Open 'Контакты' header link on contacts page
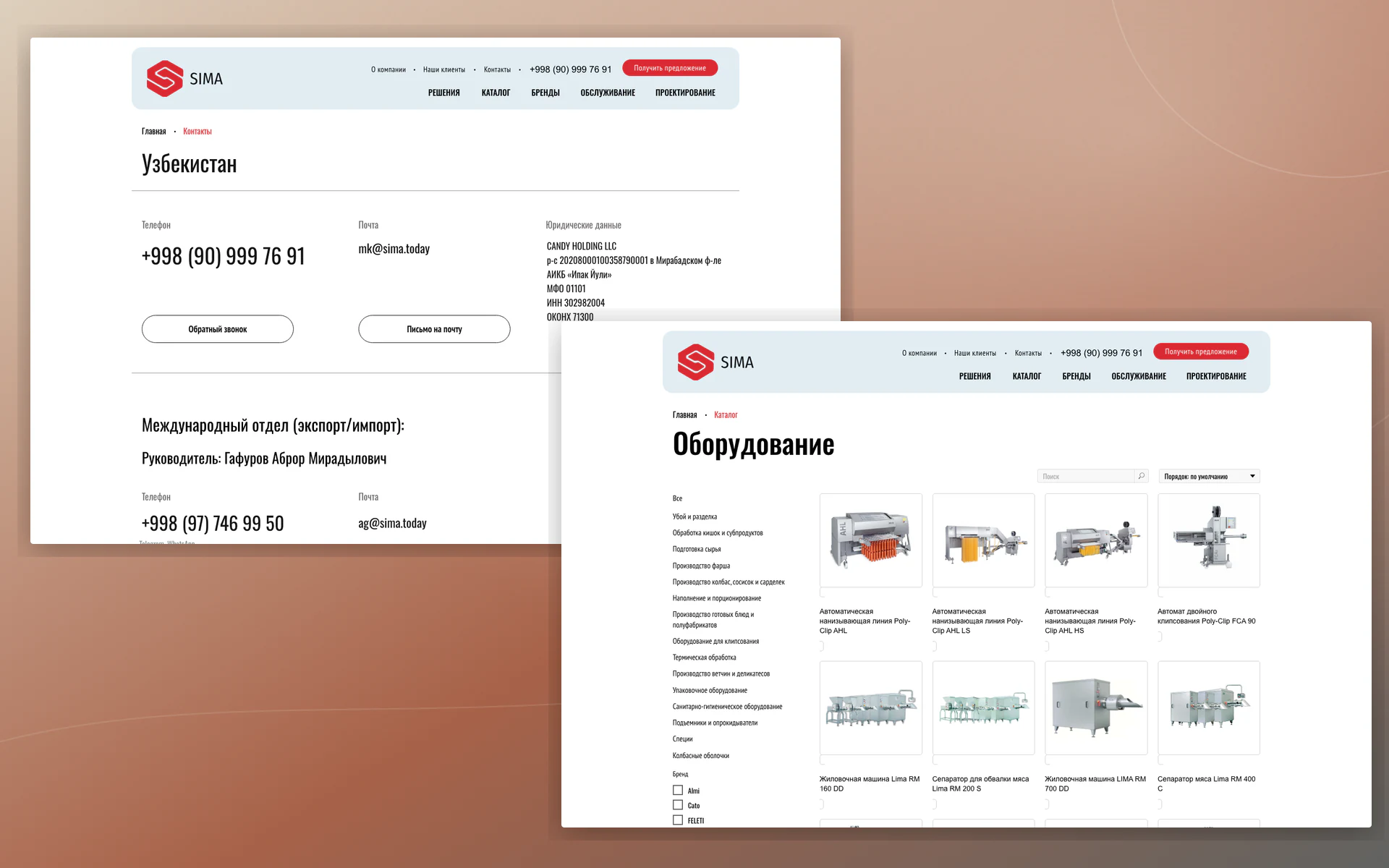This screenshot has width=1389, height=868. 497,69
